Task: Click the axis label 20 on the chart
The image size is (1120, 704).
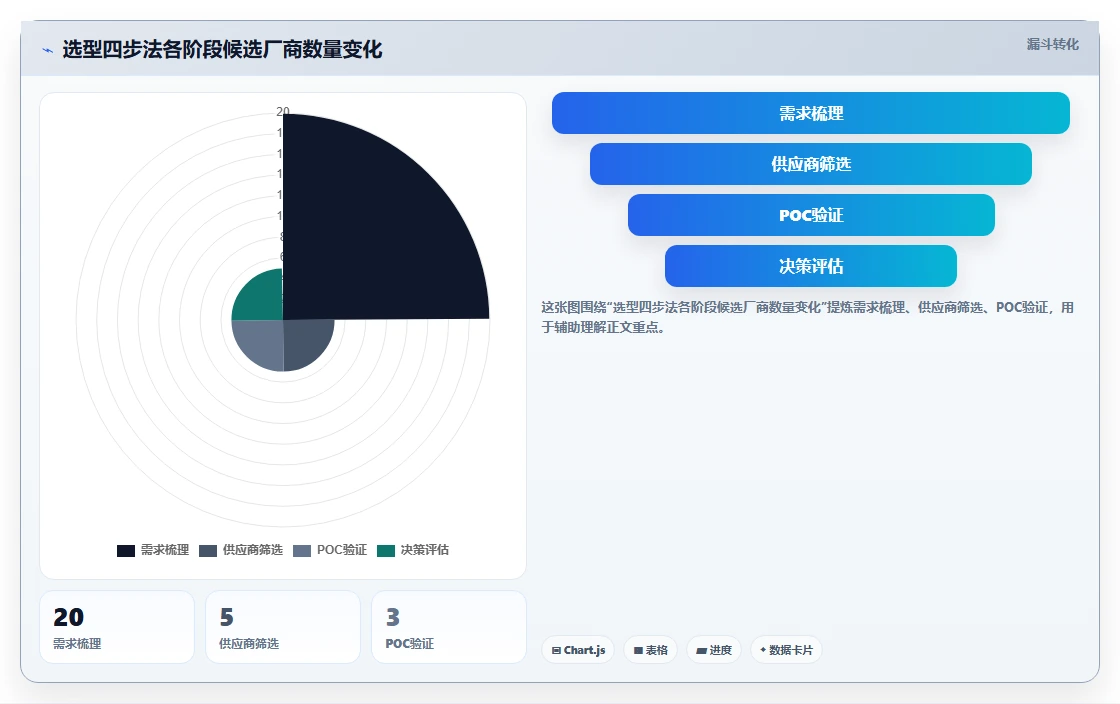Action: (x=283, y=111)
